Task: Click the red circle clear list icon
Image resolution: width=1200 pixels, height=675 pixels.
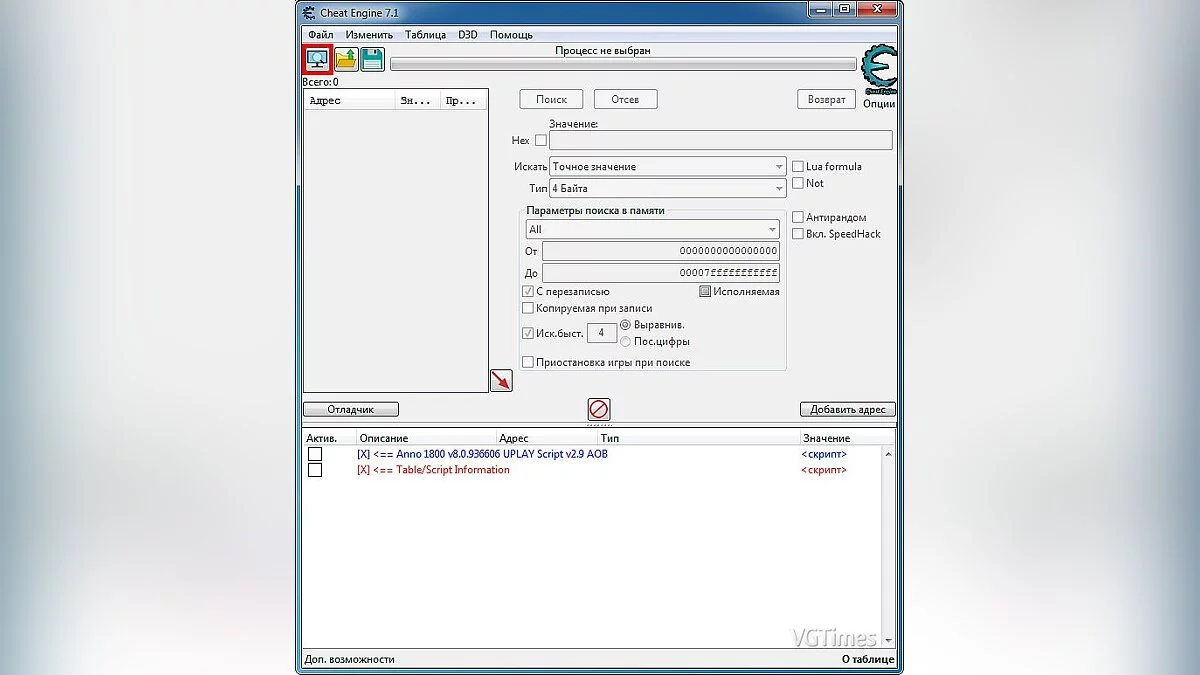Action: click(x=598, y=409)
